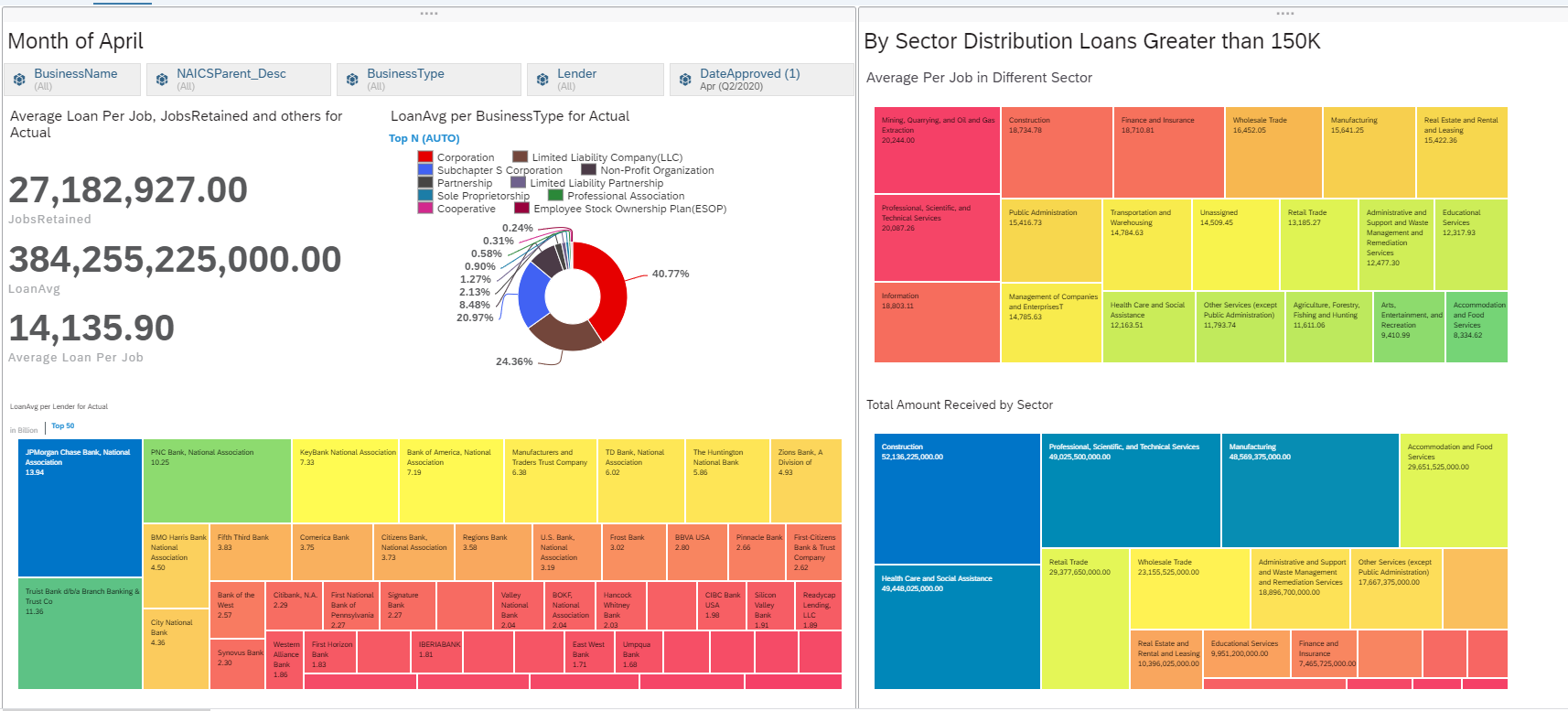The image size is (1568, 711).
Task: Click the Top 50 link
Action: 63,426
